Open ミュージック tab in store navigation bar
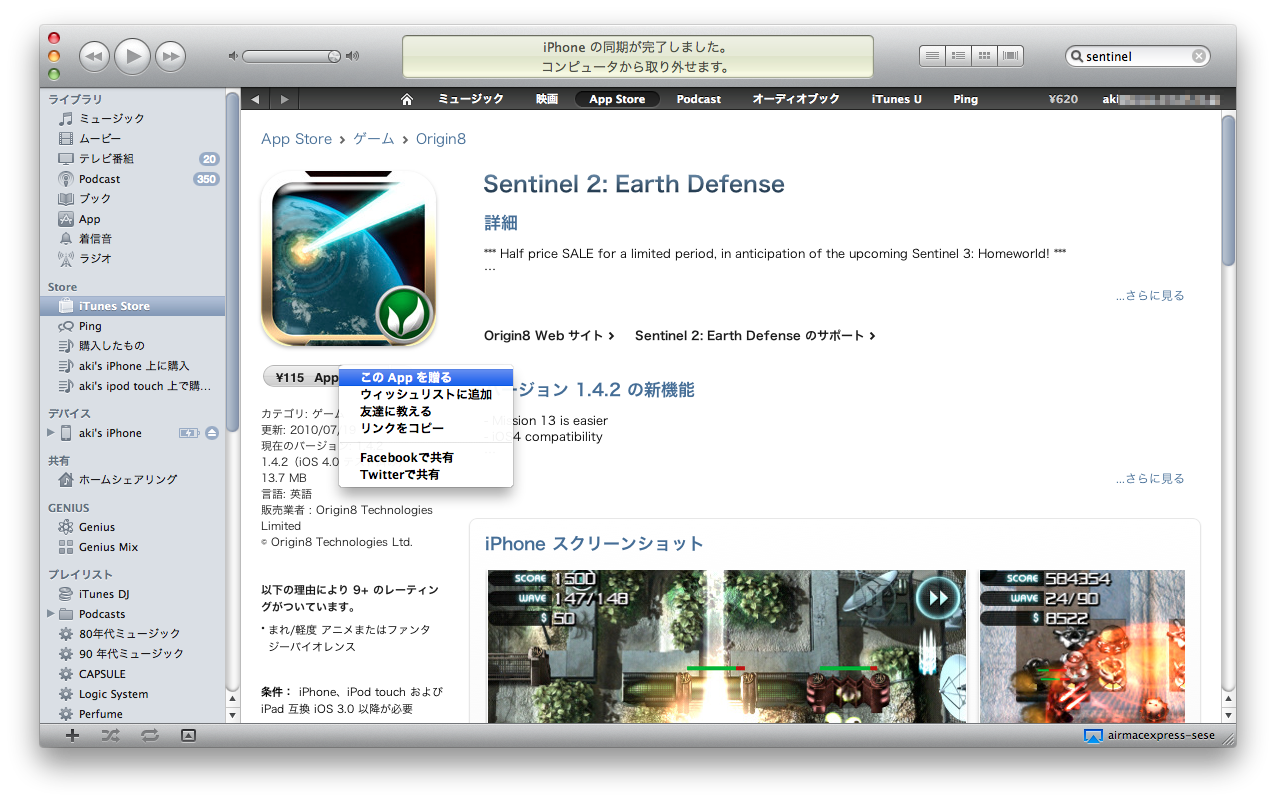The image size is (1276, 800). coord(471,99)
